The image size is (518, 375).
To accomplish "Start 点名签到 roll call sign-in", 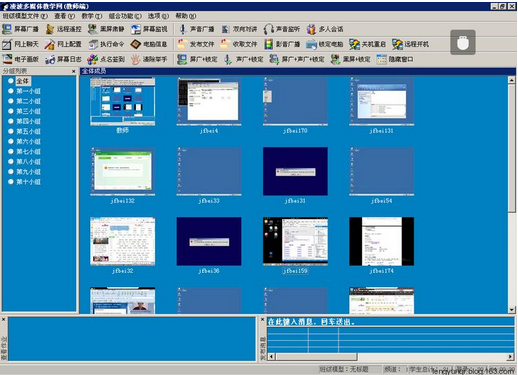I will click(106, 59).
